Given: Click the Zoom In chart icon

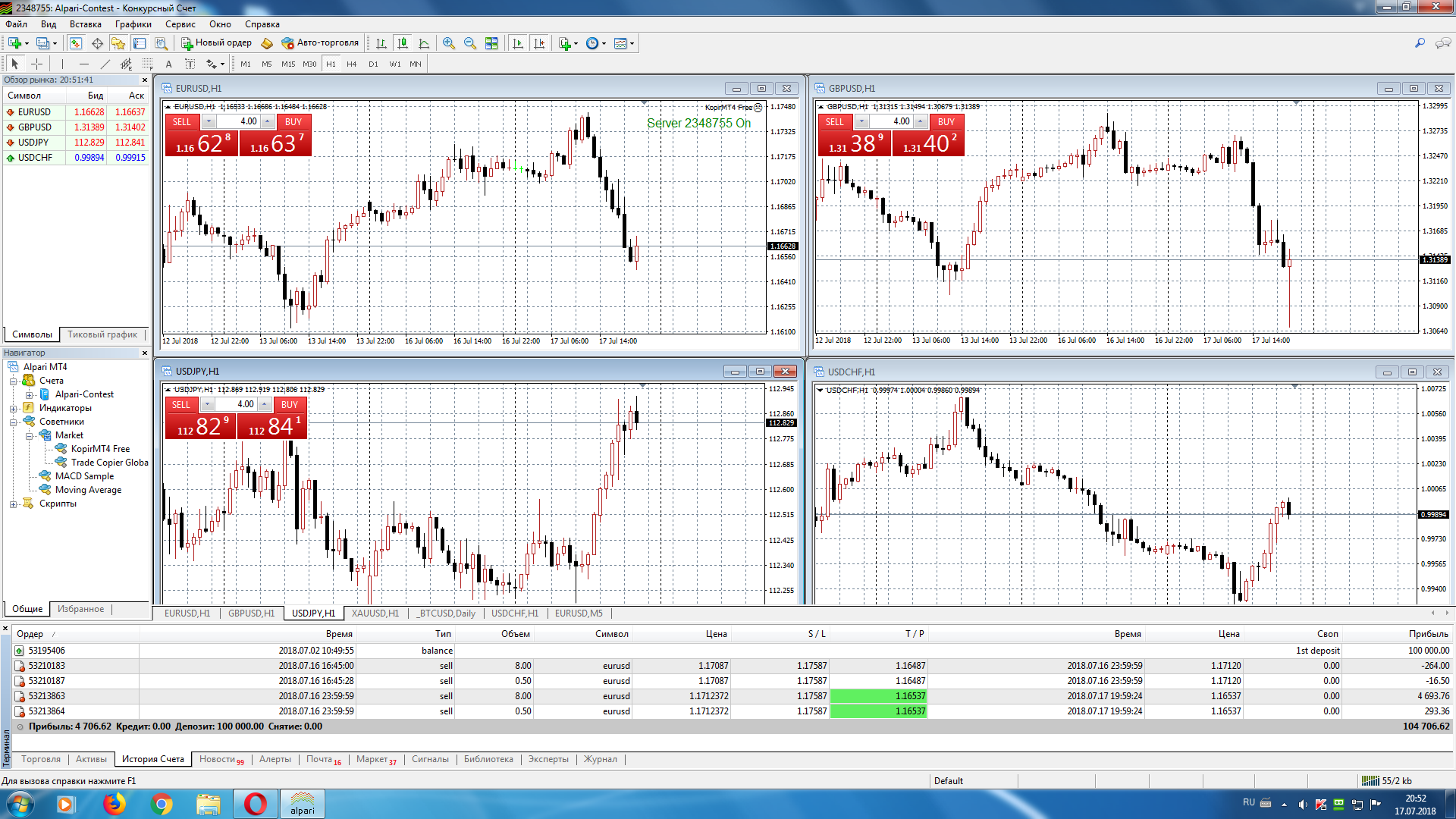Looking at the screenshot, I should 449,43.
